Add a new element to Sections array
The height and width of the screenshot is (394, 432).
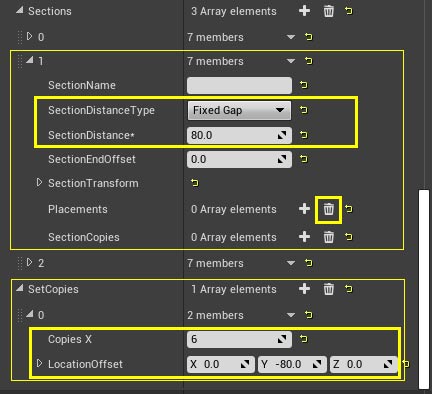pos(304,11)
